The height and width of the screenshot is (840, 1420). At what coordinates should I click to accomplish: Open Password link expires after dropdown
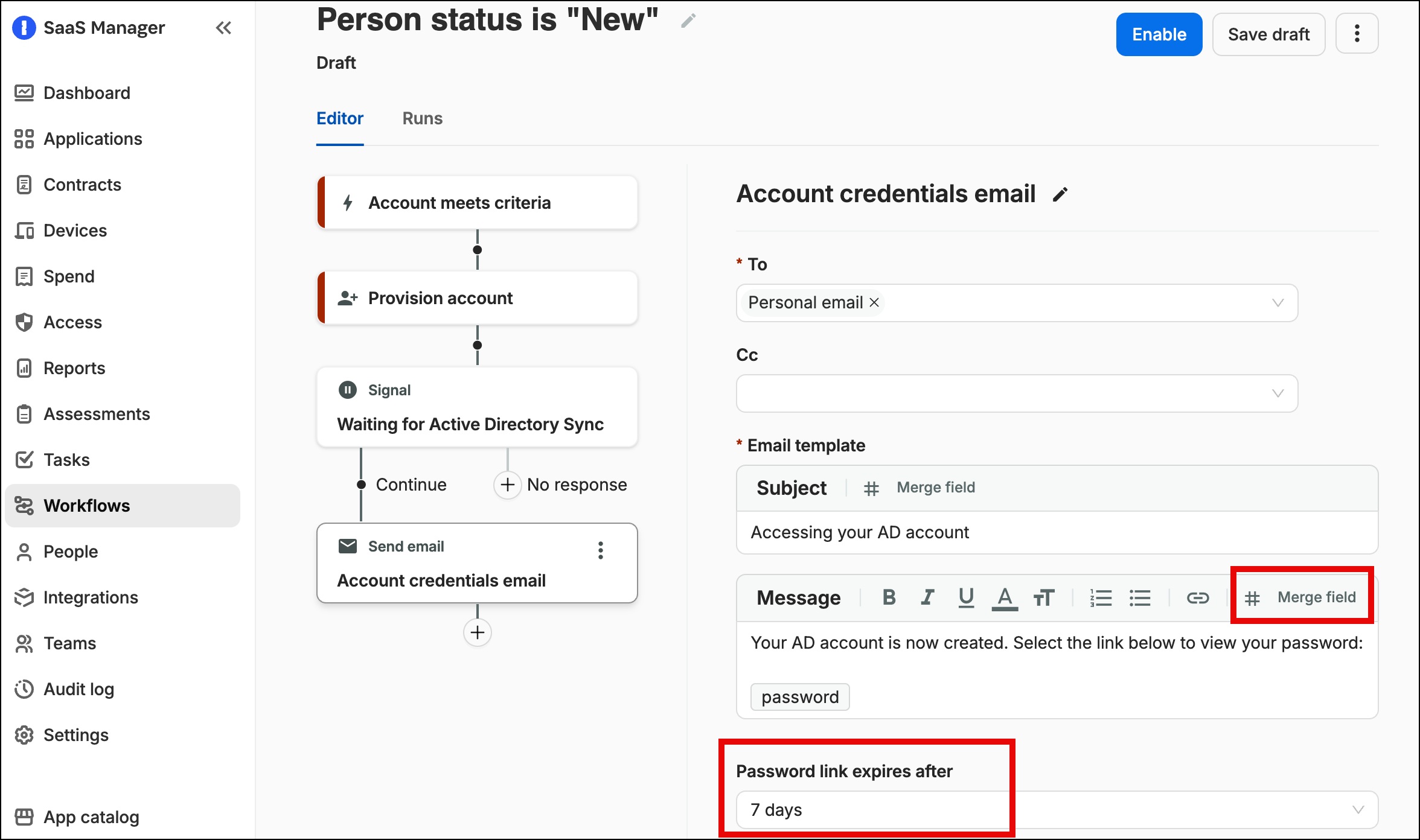[x=1057, y=810]
